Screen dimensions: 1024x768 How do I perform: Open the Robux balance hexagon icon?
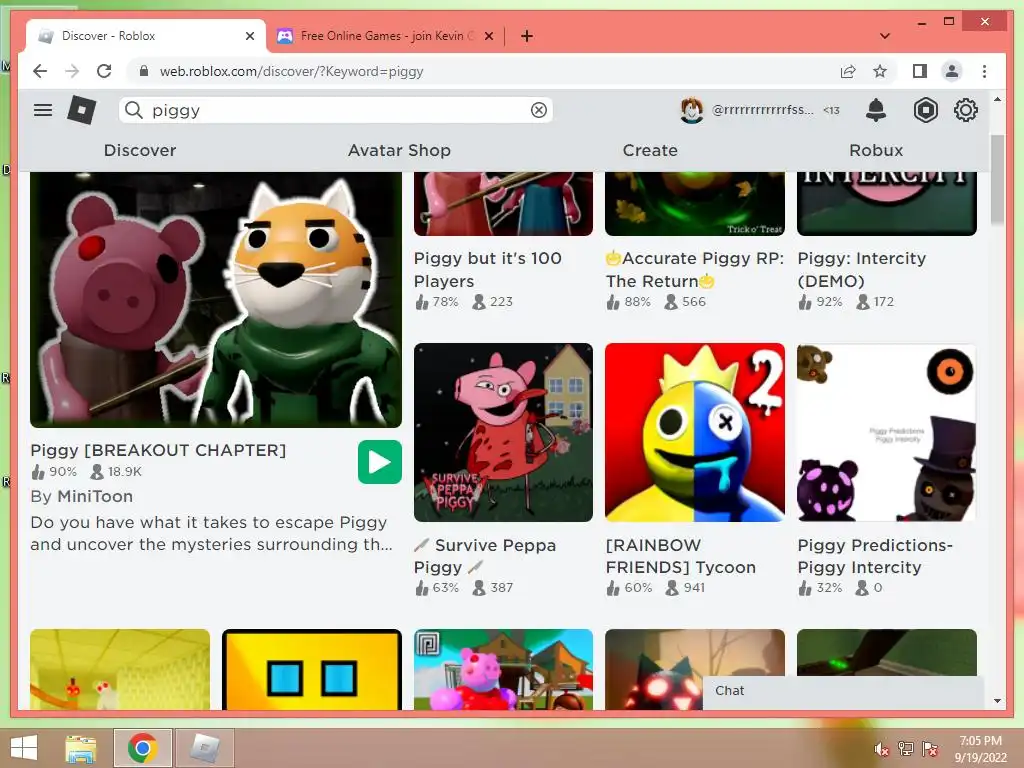925,110
